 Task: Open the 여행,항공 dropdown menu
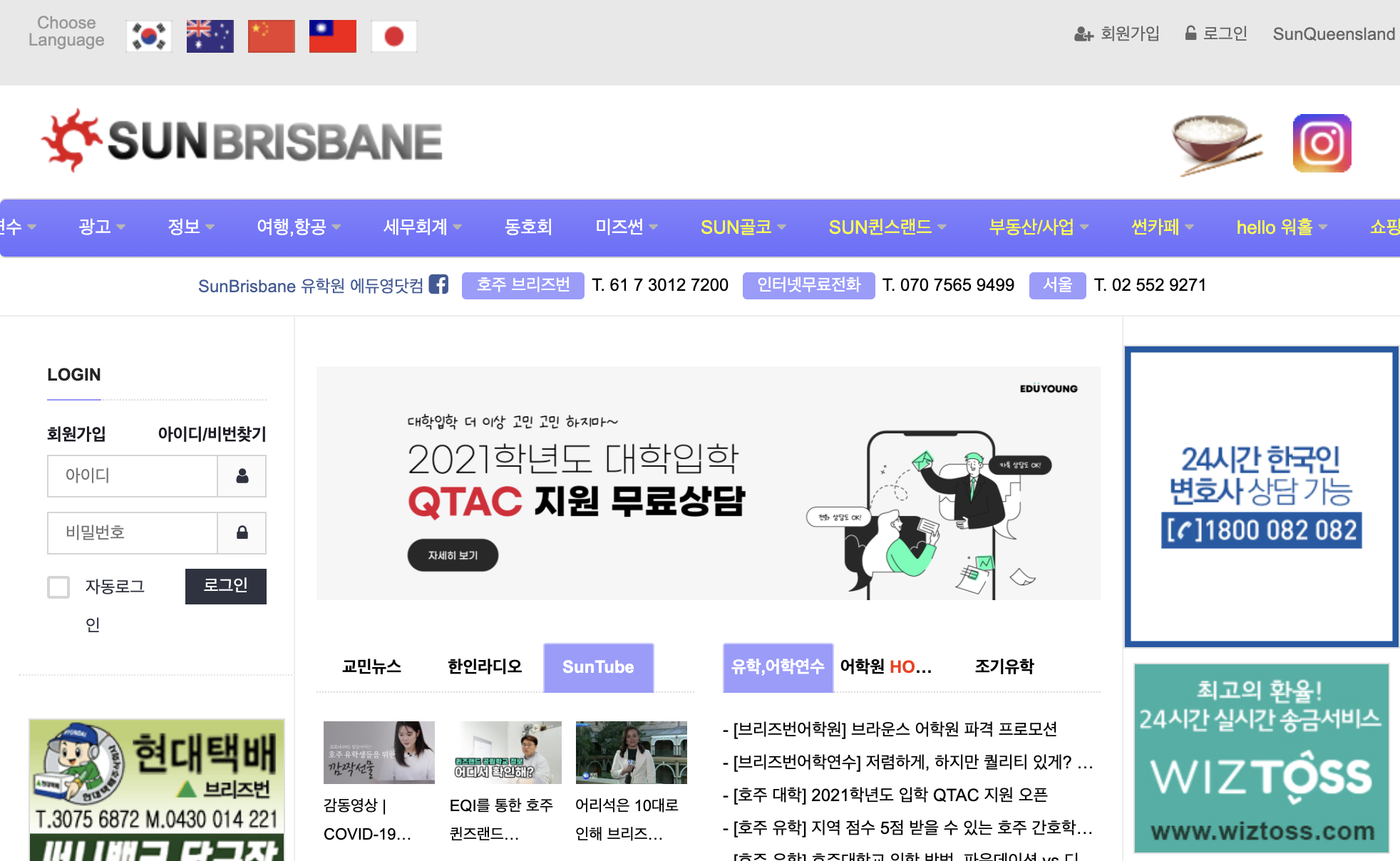tap(298, 227)
